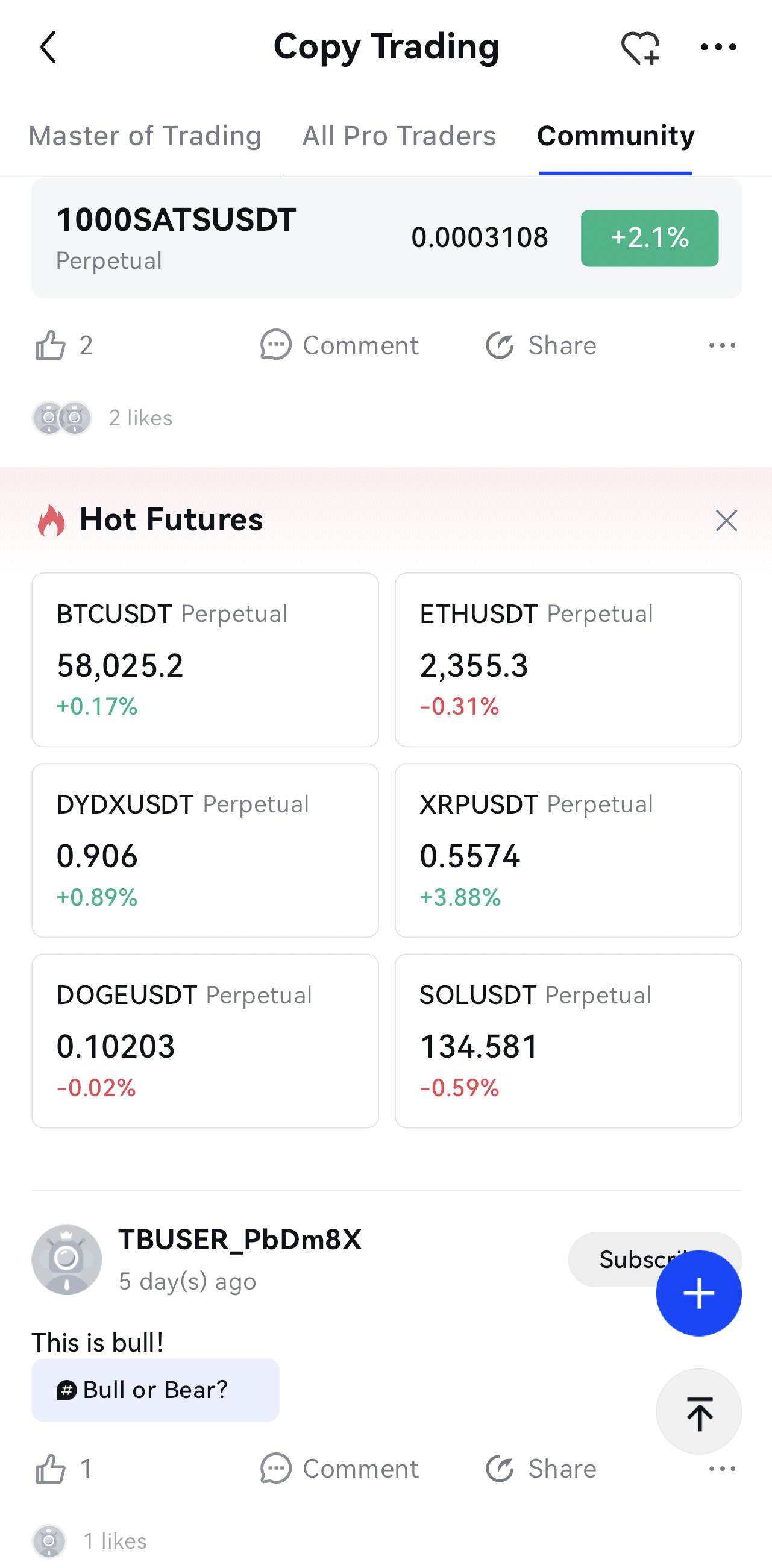This screenshot has width=772, height=1568.
Task: Expand more options for 1000SATSUSDT post
Action: pos(722,346)
